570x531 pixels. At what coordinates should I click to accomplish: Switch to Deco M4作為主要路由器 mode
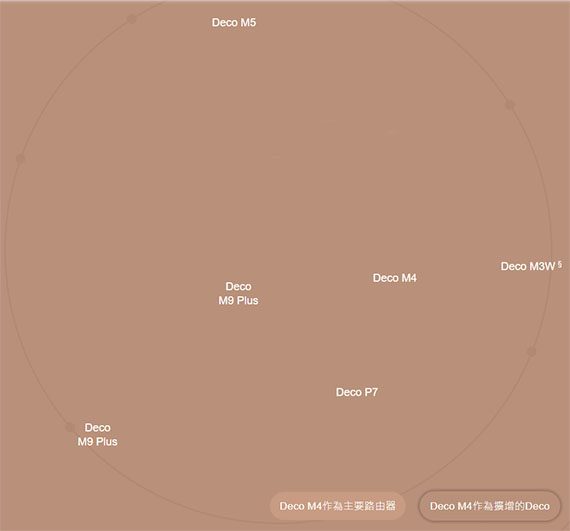click(x=337, y=506)
